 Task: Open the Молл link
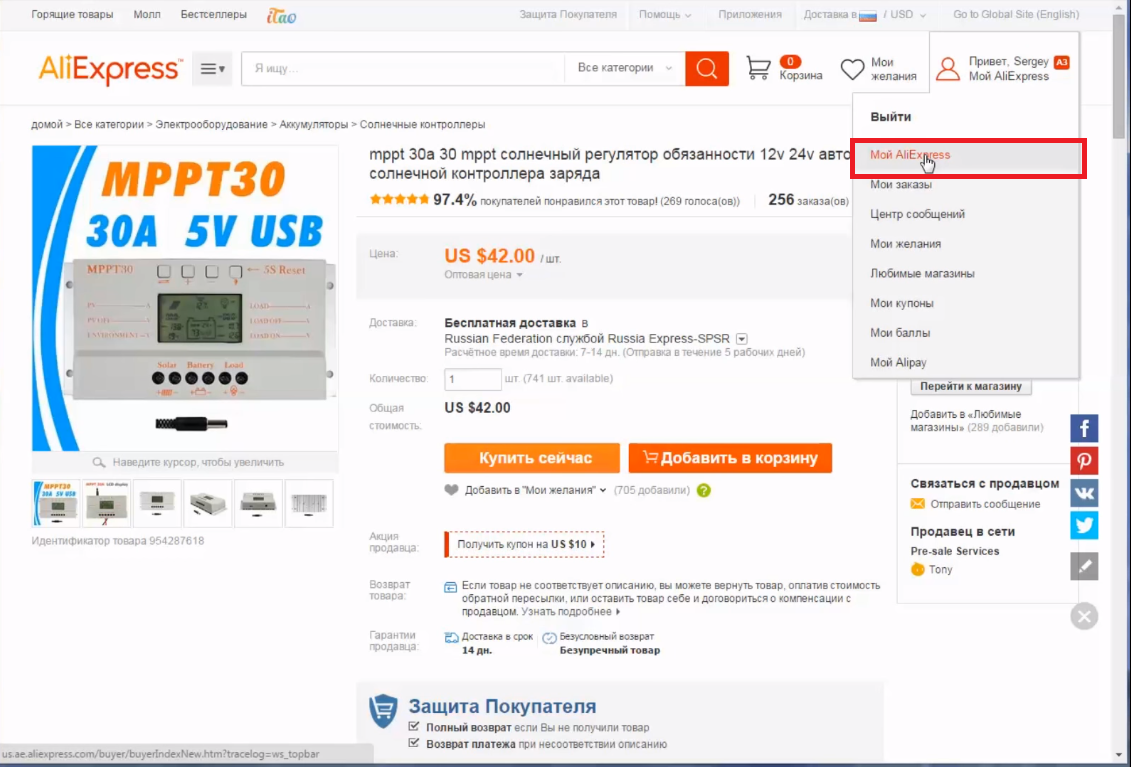click(147, 14)
